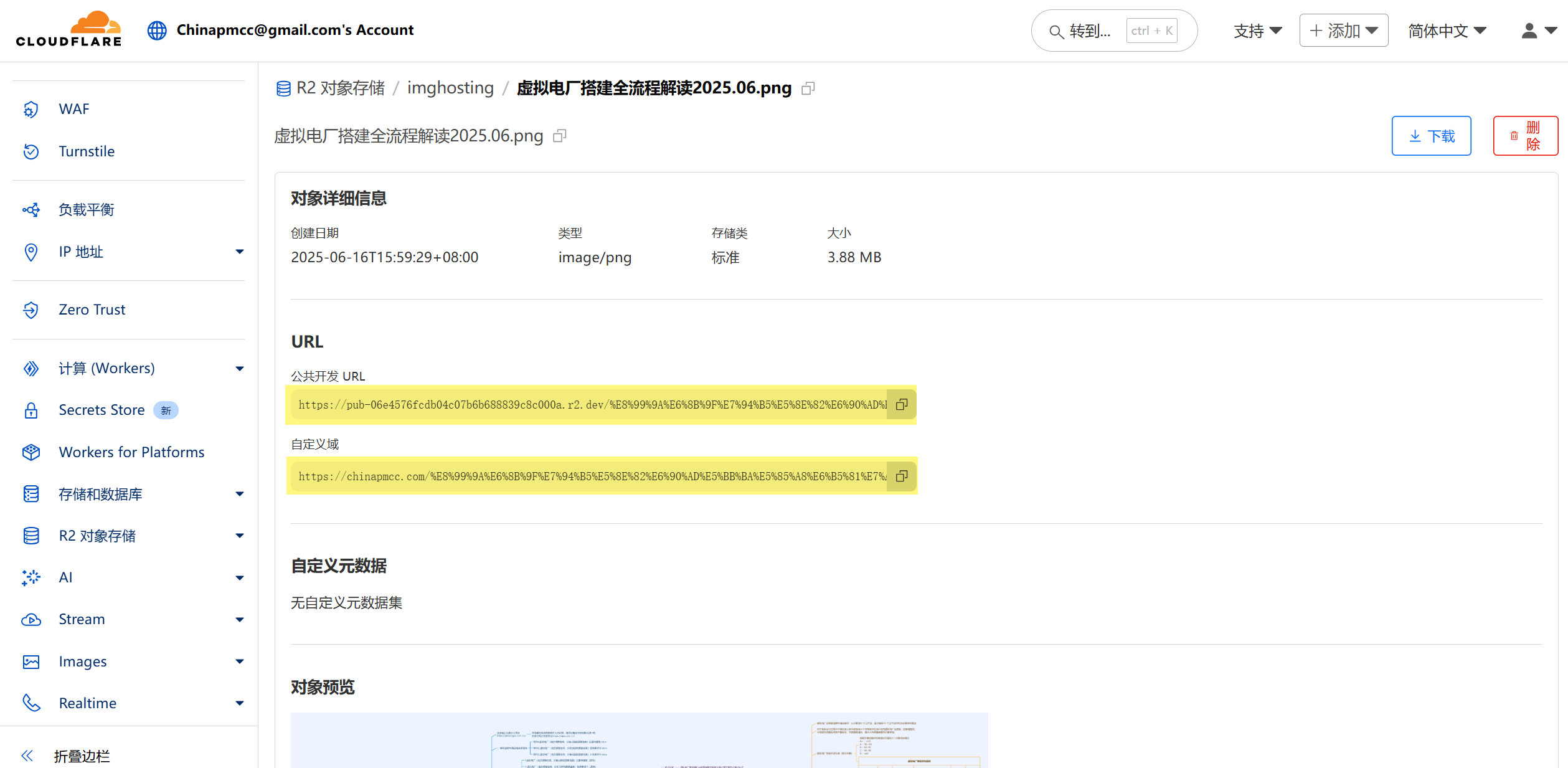
Task: Open the user account profile menu
Action: click(x=1537, y=31)
